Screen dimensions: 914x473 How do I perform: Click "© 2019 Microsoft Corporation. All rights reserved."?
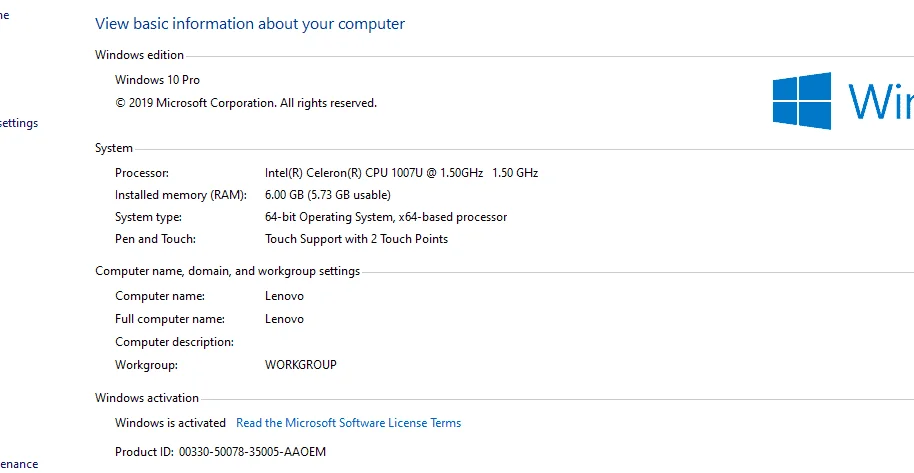click(x=246, y=103)
